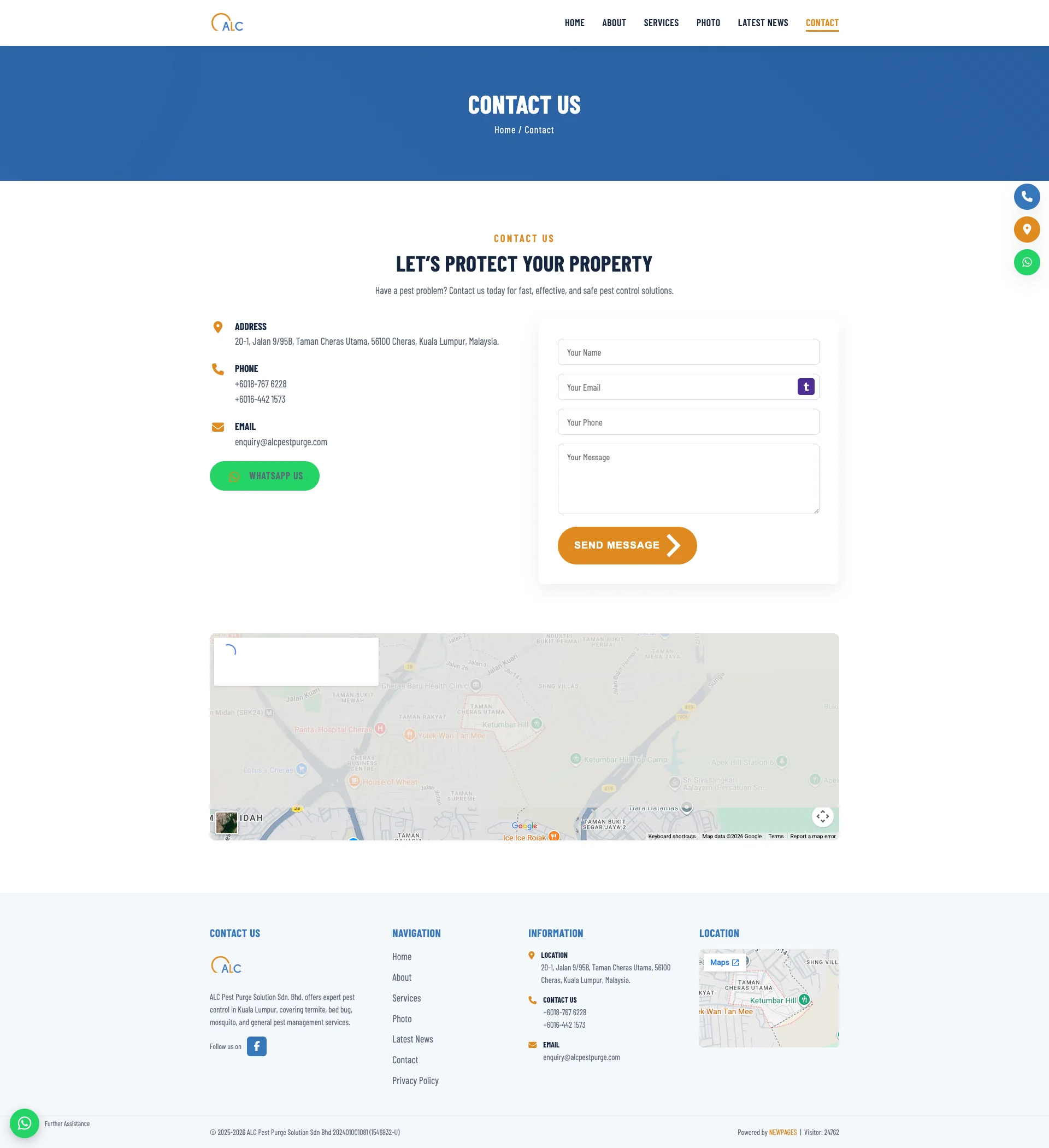
Task: Open Privacy Policy footer link
Action: 415,1081
